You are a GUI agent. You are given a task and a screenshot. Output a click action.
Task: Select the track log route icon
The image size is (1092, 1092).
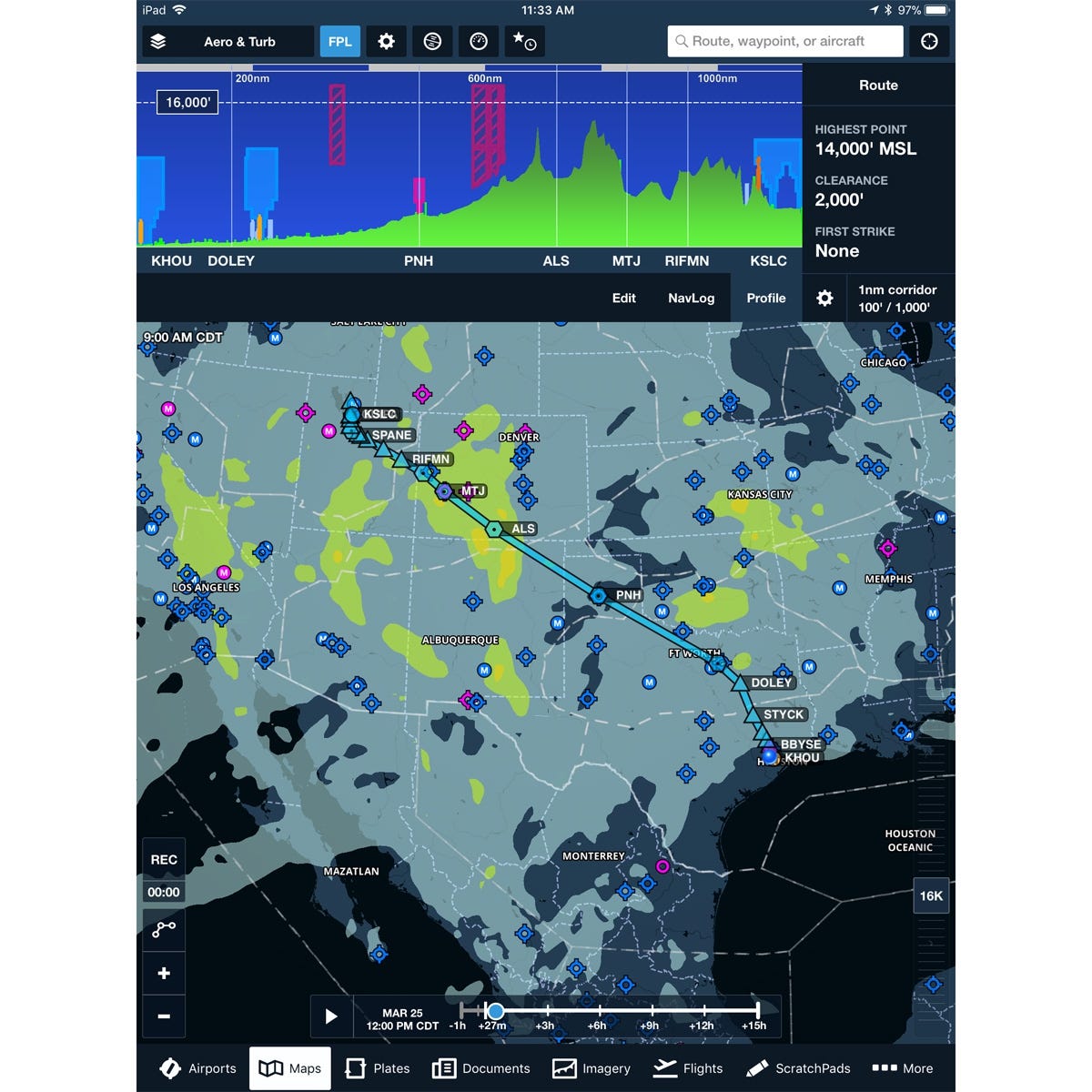point(164,929)
